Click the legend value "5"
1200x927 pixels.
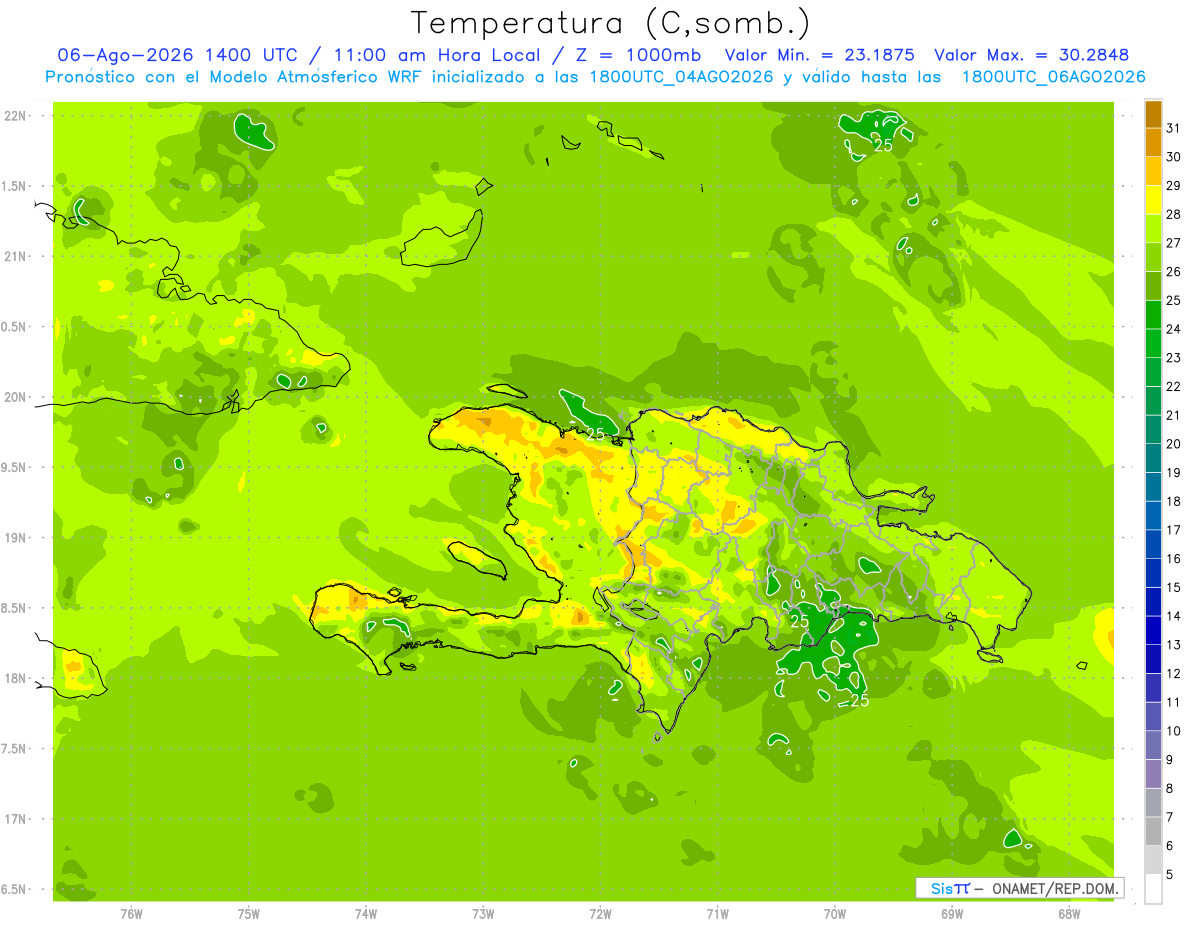(1170, 875)
